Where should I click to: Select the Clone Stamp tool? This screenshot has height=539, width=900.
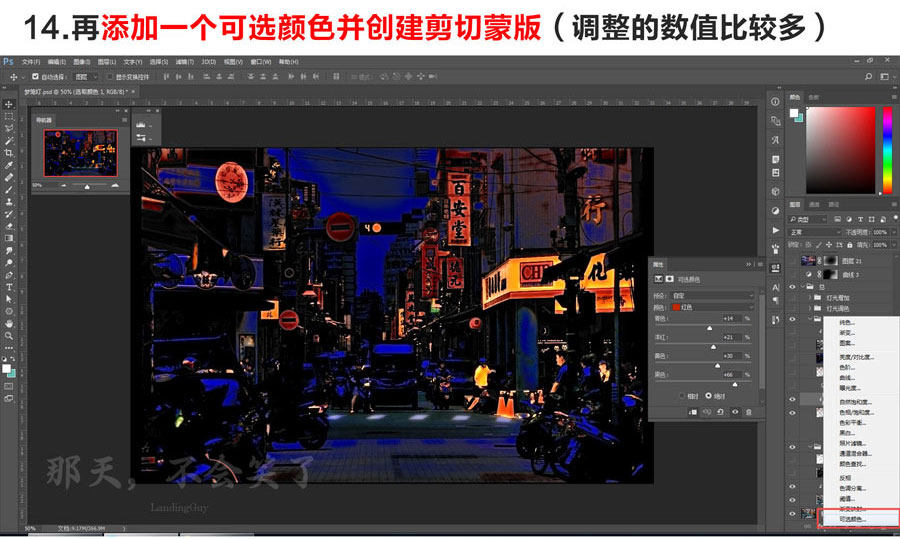[x=9, y=201]
